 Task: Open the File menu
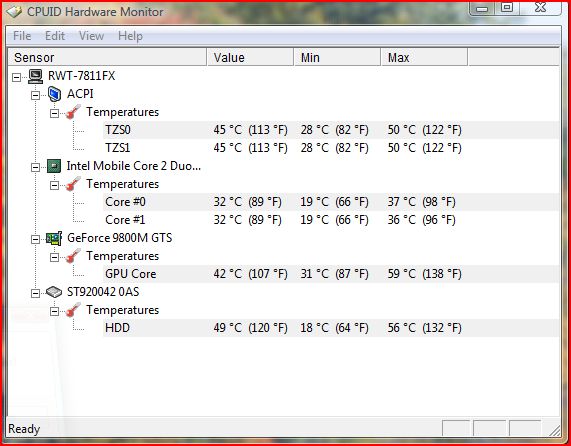coord(22,36)
